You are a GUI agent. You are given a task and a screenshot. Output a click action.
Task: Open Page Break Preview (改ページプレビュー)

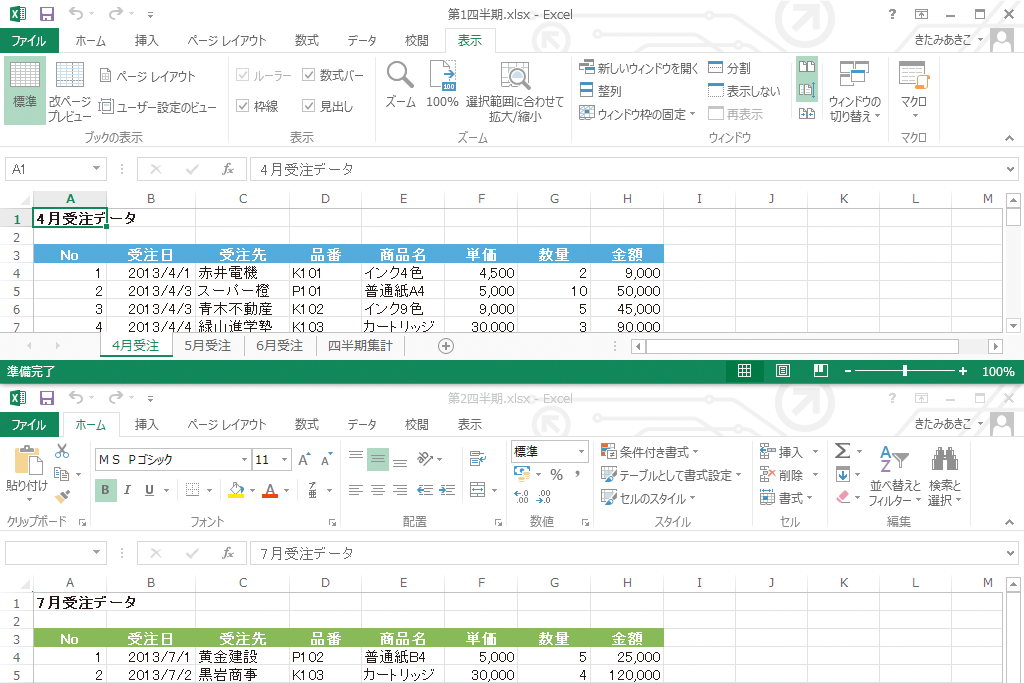[x=69, y=91]
